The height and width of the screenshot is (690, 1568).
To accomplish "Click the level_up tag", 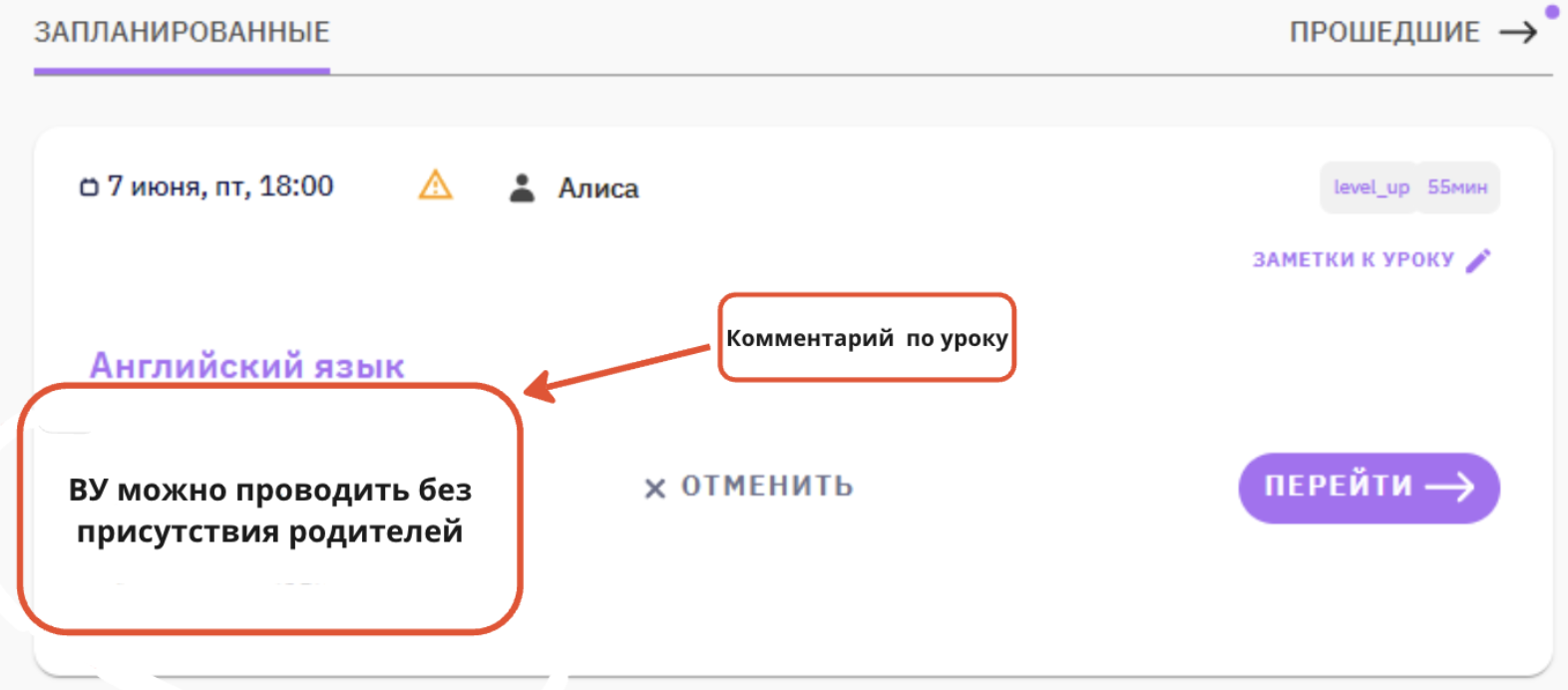I will point(1371,187).
